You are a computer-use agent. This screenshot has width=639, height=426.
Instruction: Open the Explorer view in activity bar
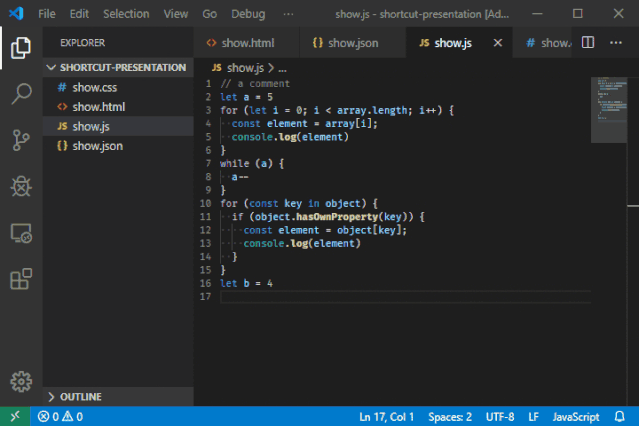(21, 48)
